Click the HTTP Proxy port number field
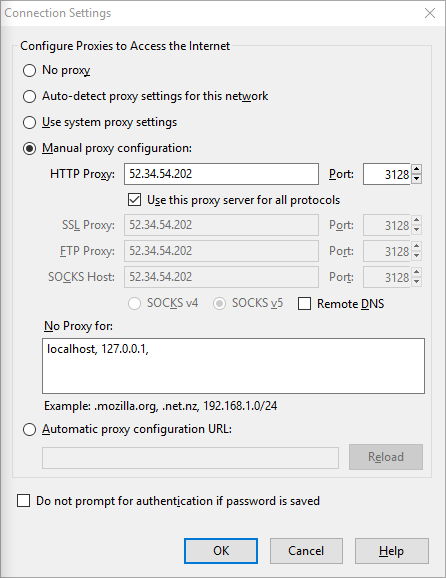This screenshot has width=446, height=578. (x=386, y=174)
